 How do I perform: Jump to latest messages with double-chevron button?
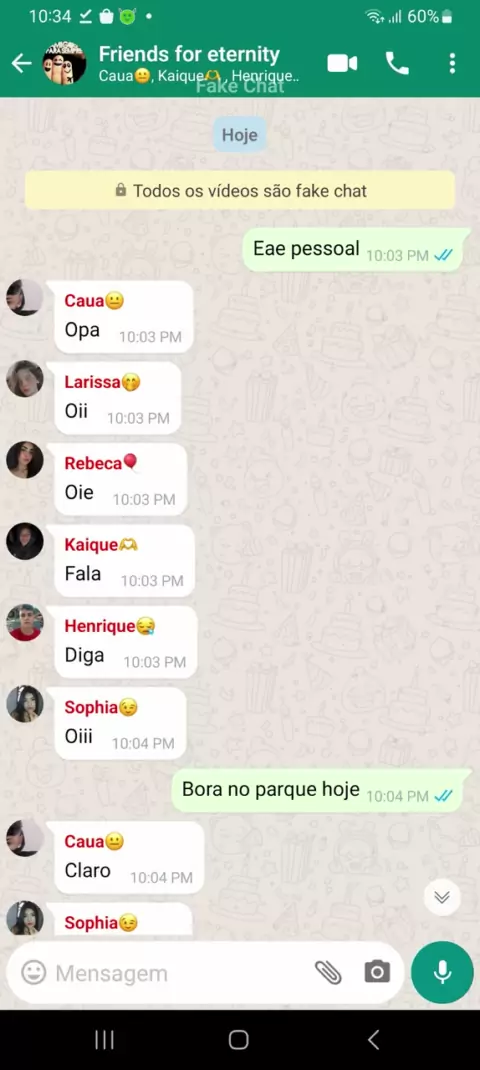[x=442, y=897]
